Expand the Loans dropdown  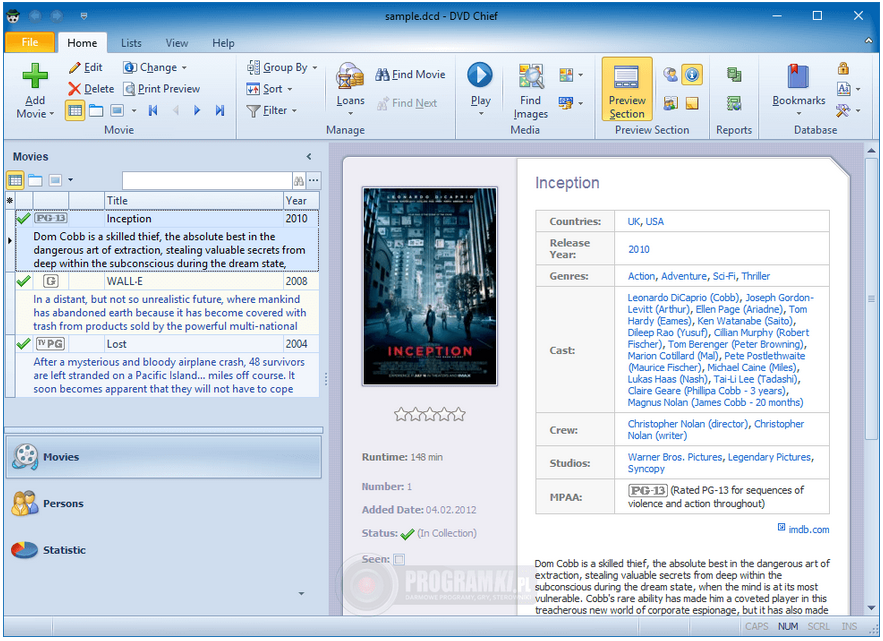[350, 113]
